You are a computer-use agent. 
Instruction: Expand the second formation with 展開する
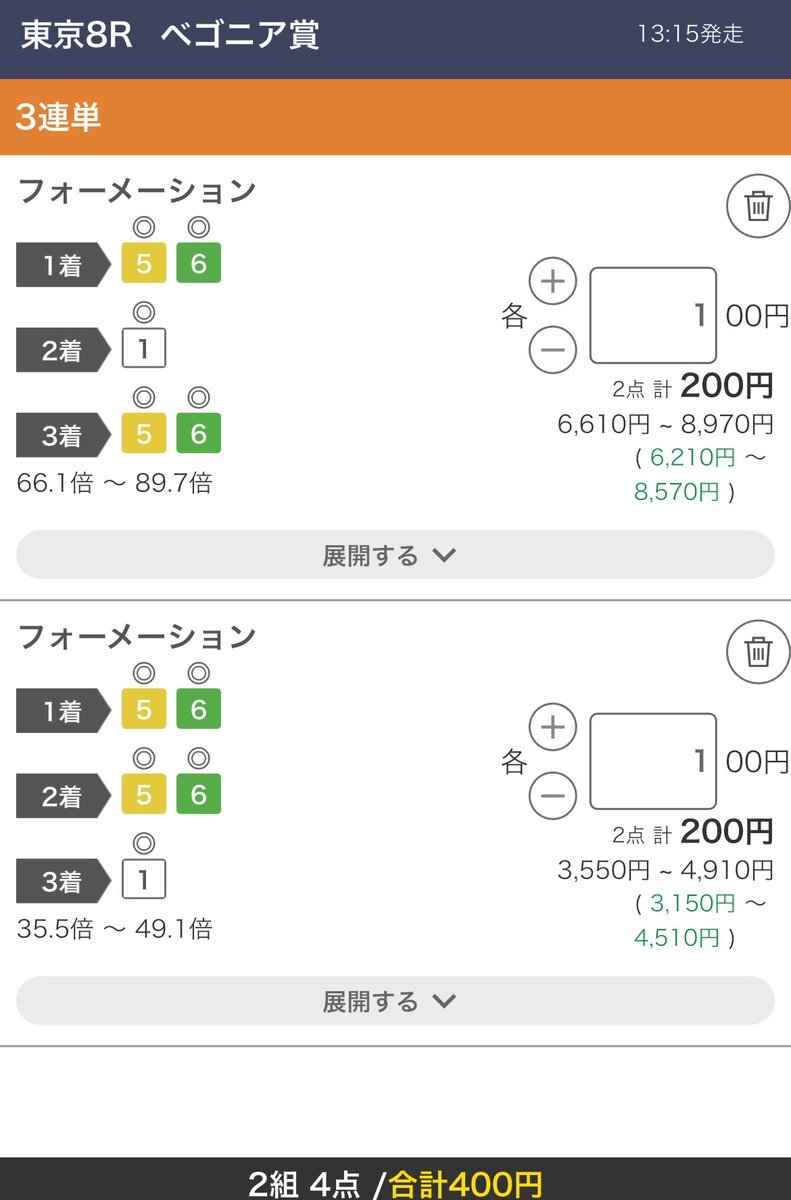pos(395,1001)
